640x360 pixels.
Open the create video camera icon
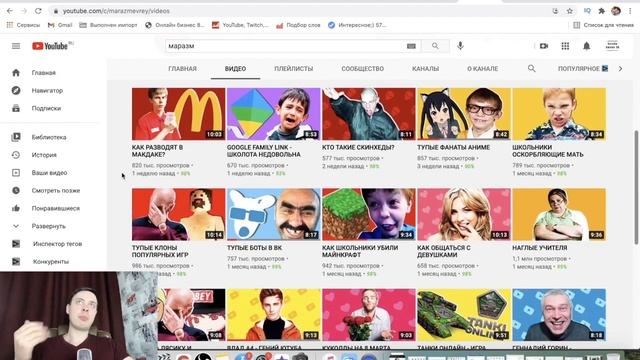(x=544, y=46)
